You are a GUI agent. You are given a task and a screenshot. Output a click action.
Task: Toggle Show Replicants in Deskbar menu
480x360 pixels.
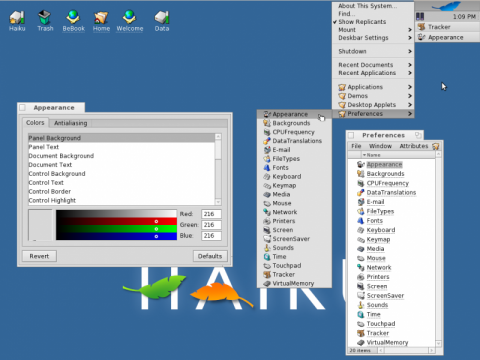pos(373,22)
